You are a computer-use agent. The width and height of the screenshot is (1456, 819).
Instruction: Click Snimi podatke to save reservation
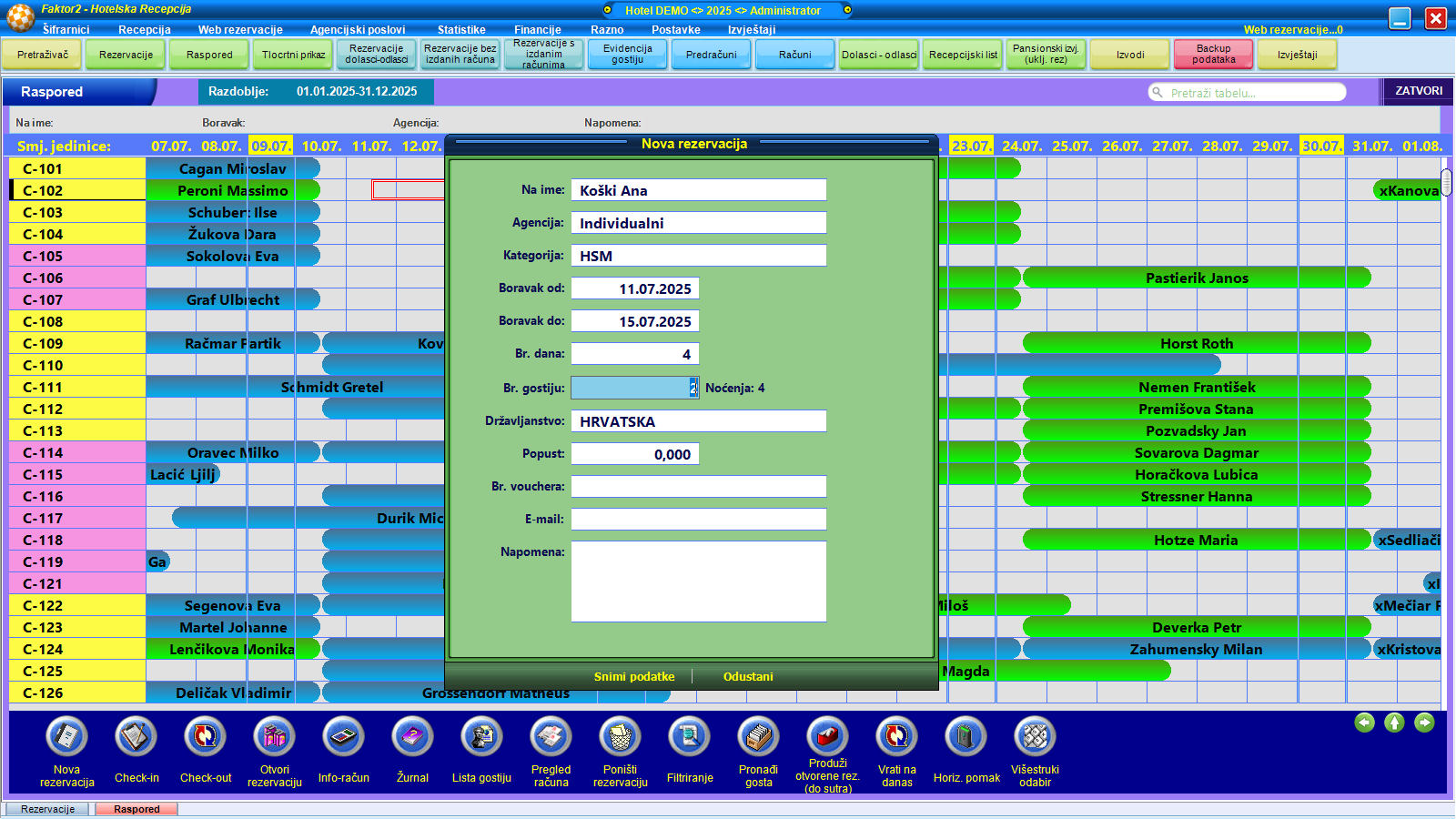point(634,677)
